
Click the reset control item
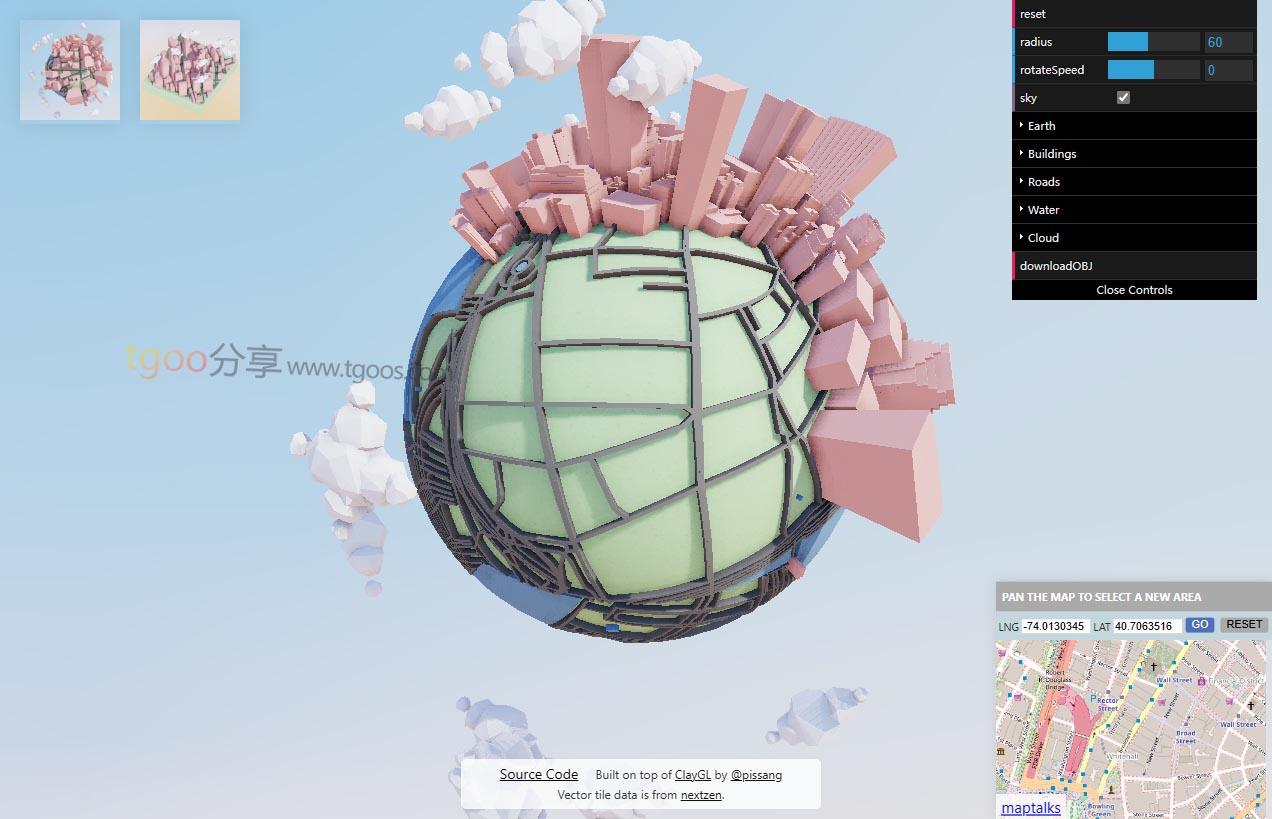click(x=1033, y=14)
